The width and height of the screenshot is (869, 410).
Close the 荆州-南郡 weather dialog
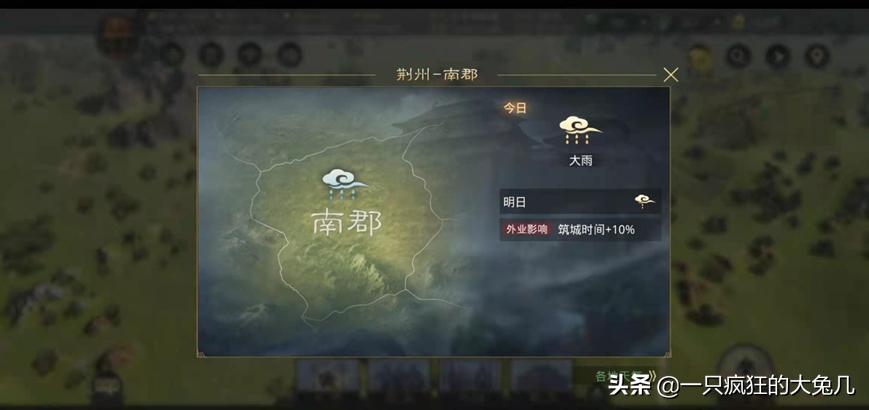tap(671, 75)
